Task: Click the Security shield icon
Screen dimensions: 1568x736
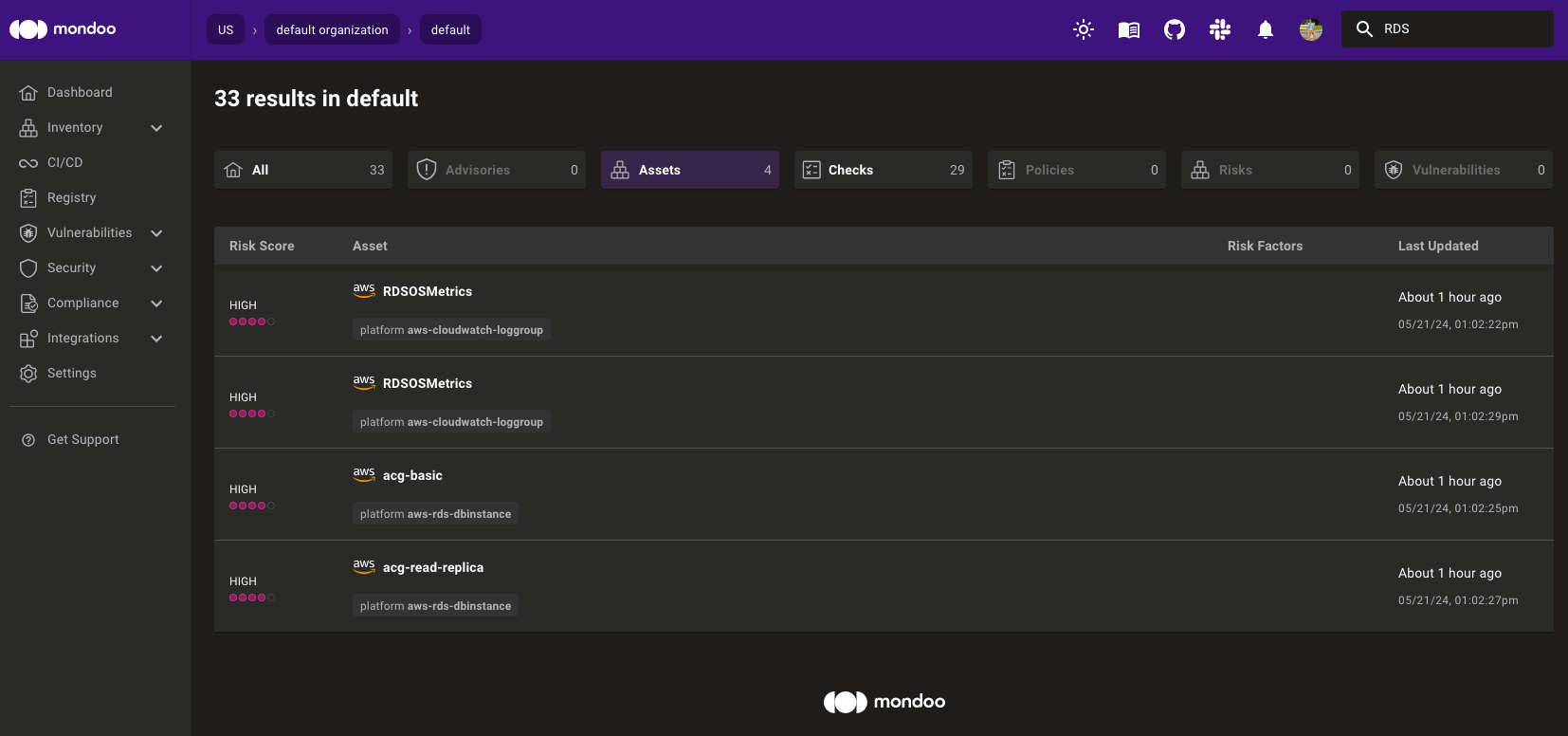Action: point(28,268)
